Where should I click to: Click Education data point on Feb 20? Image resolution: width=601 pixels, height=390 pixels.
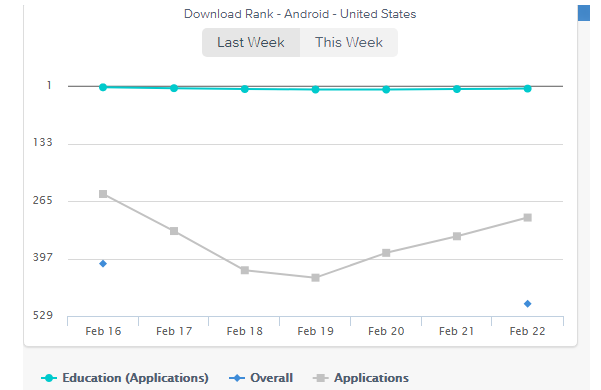click(386, 89)
